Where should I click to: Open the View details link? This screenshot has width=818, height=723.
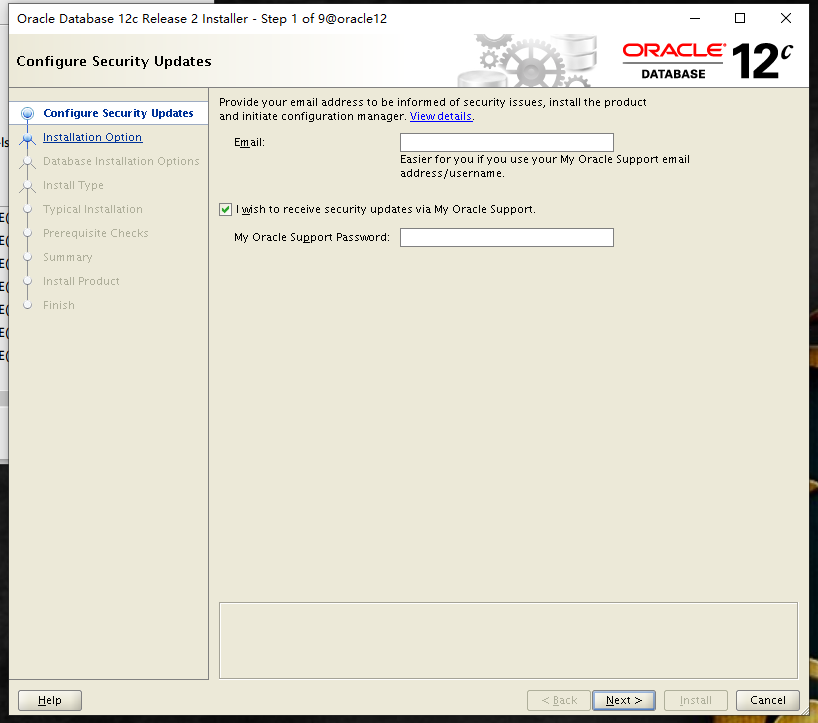tap(441, 116)
